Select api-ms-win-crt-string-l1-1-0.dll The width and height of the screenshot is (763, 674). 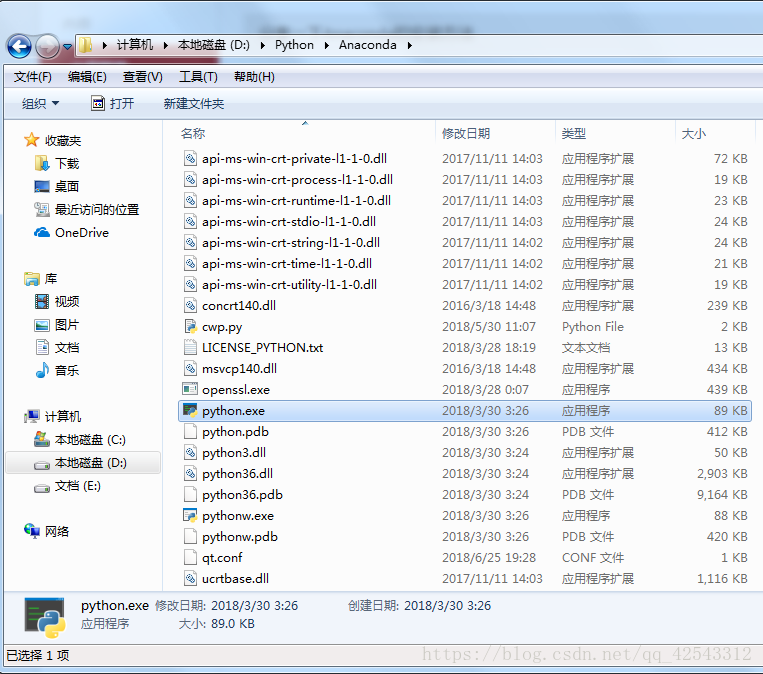291,242
